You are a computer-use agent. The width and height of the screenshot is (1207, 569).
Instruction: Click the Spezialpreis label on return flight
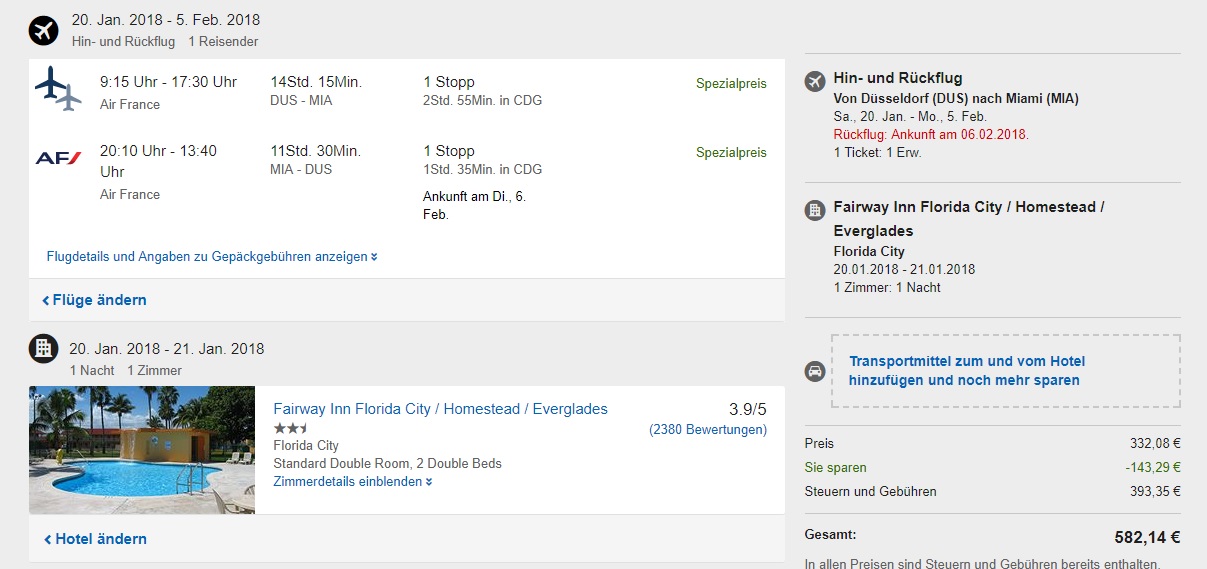click(731, 153)
